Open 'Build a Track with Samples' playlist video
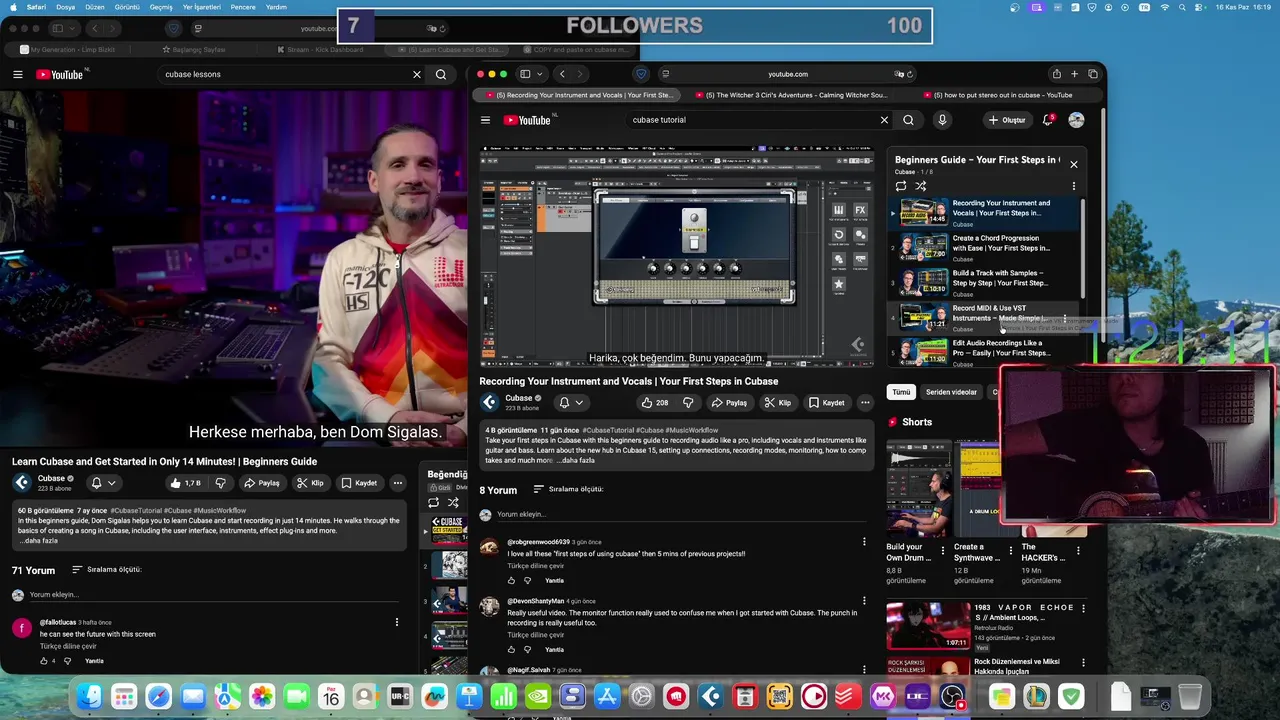The width and height of the screenshot is (1280, 720). point(985,282)
